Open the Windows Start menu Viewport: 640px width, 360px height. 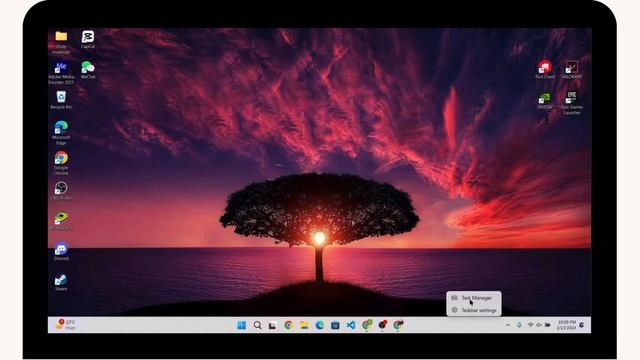click(242, 325)
